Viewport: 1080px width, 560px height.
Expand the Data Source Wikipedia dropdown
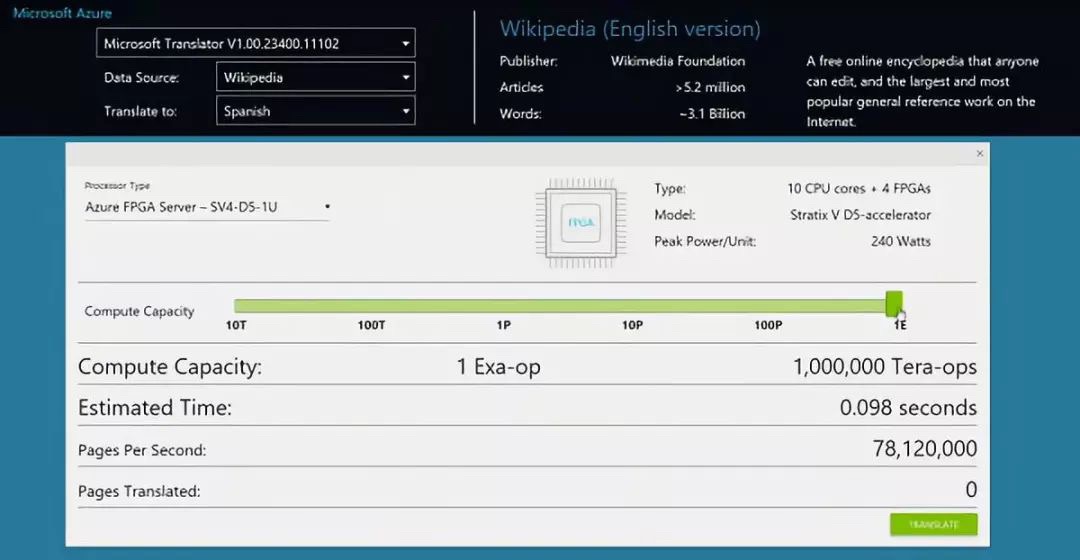(x=315, y=77)
